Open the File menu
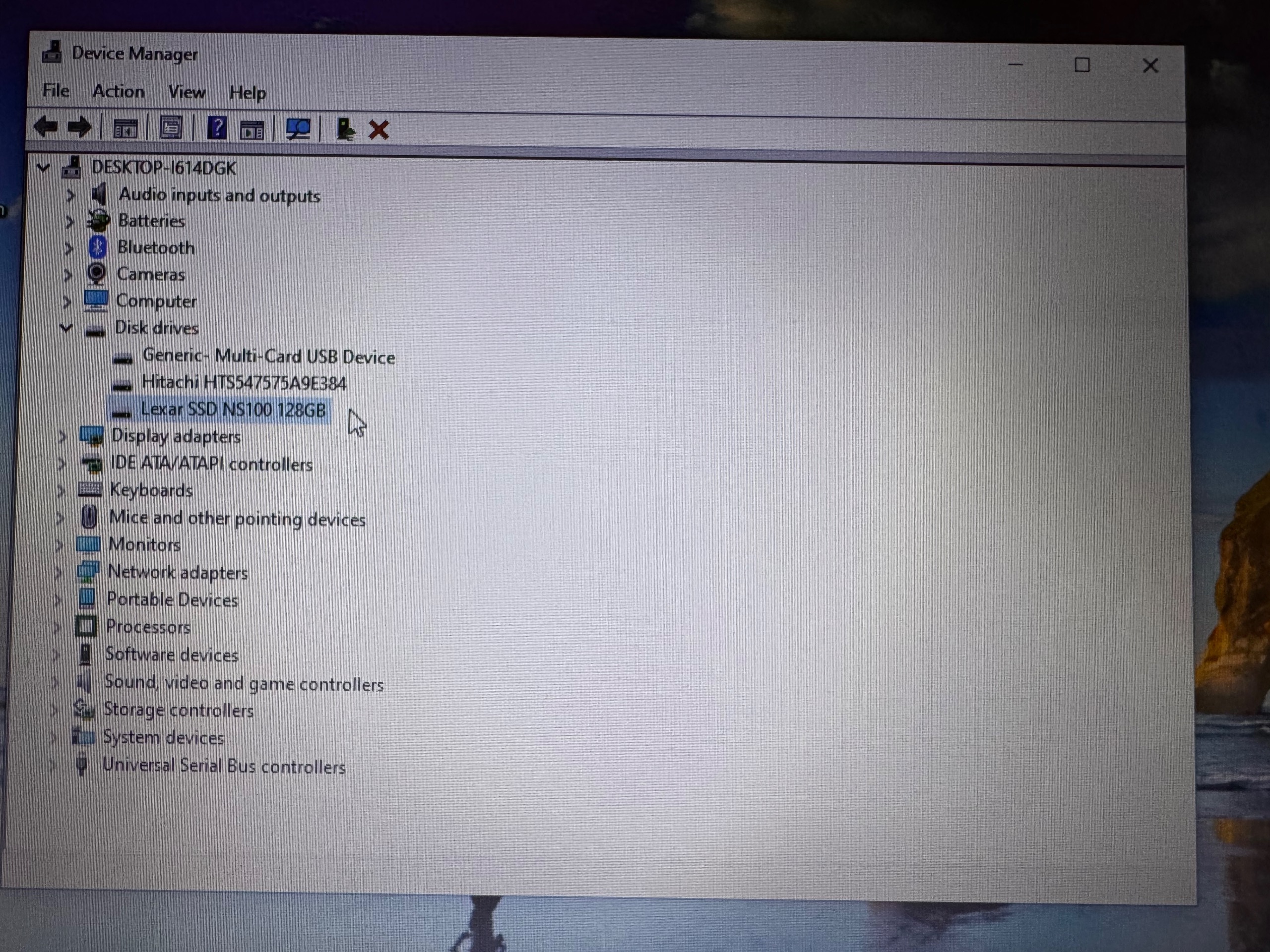Viewport: 1270px width, 952px height. pyautogui.click(x=56, y=91)
